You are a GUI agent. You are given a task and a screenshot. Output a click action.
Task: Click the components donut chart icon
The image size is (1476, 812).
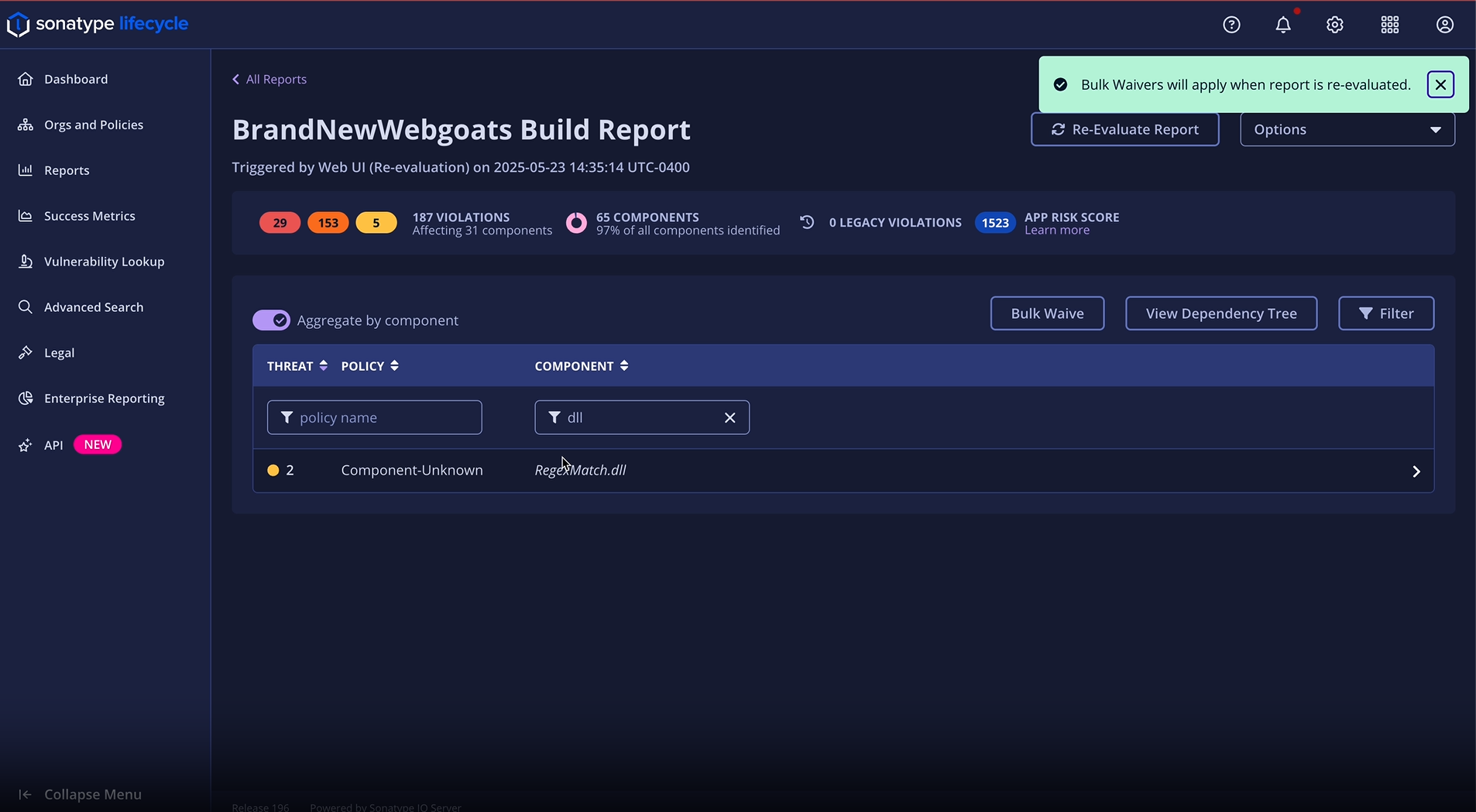pos(576,223)
